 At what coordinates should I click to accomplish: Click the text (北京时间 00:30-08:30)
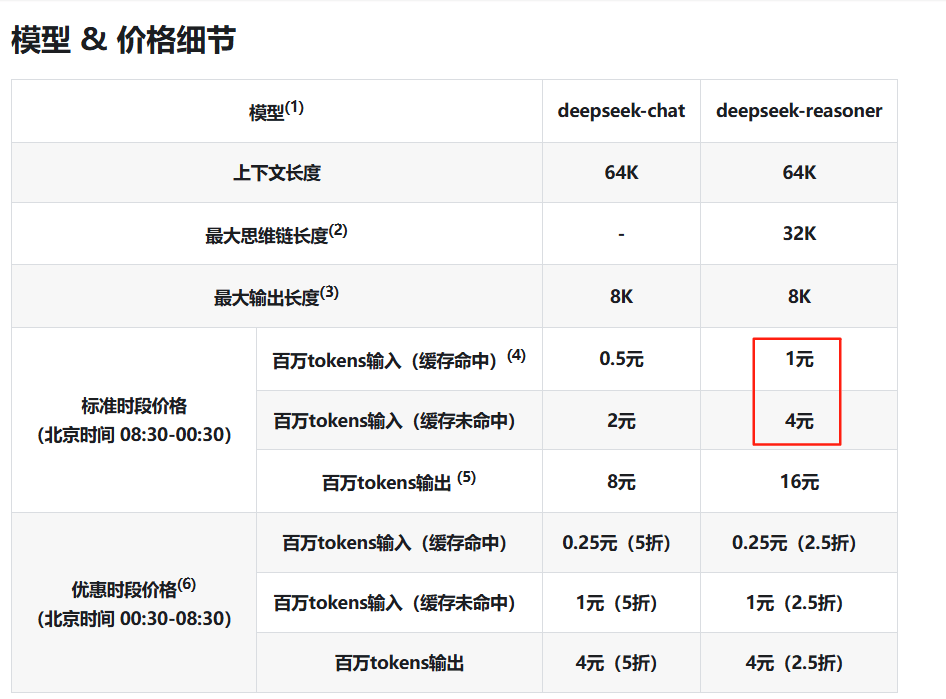pyautogui.click(x=134, y=619)
